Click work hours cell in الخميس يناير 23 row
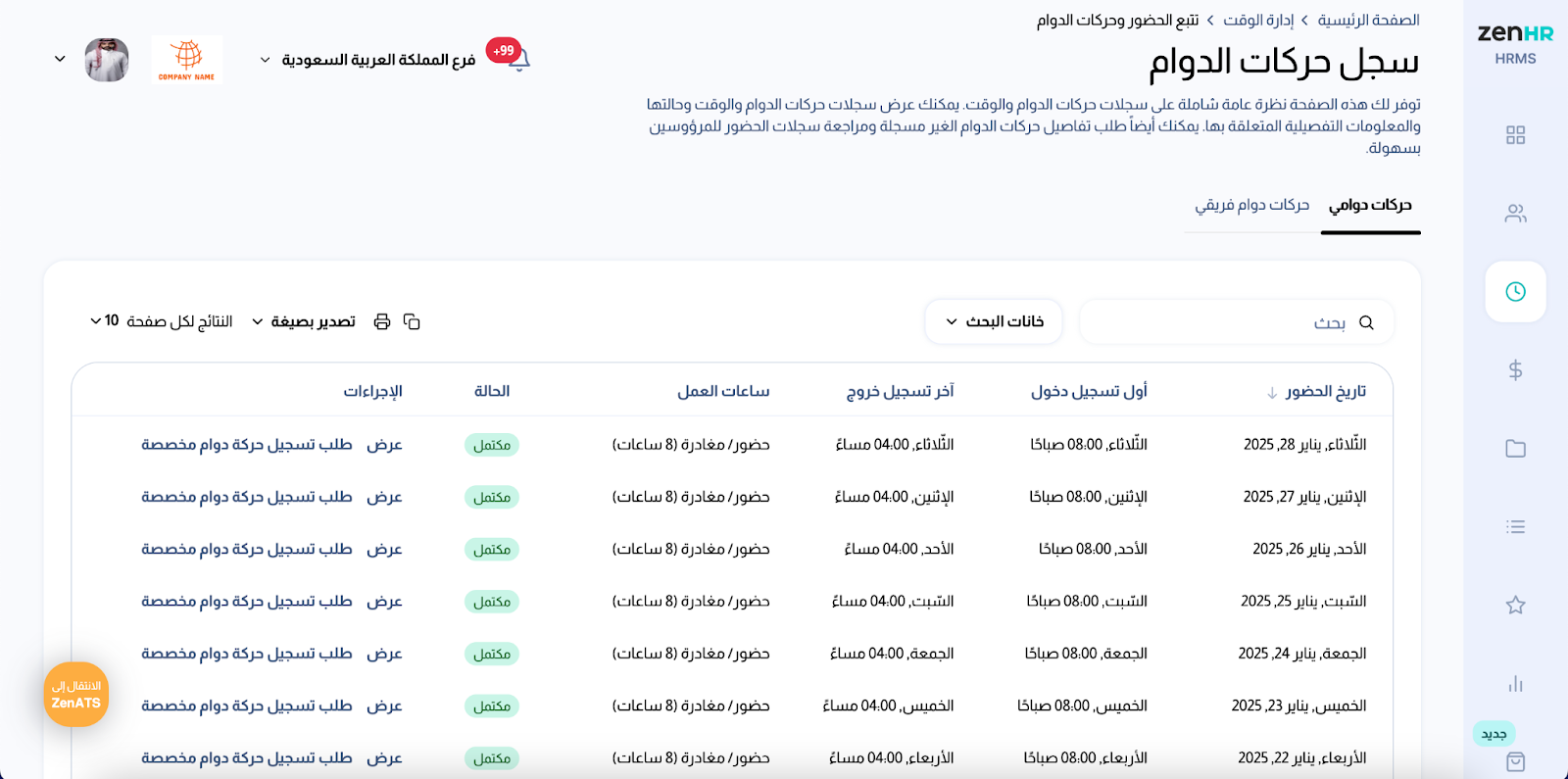 691,706
